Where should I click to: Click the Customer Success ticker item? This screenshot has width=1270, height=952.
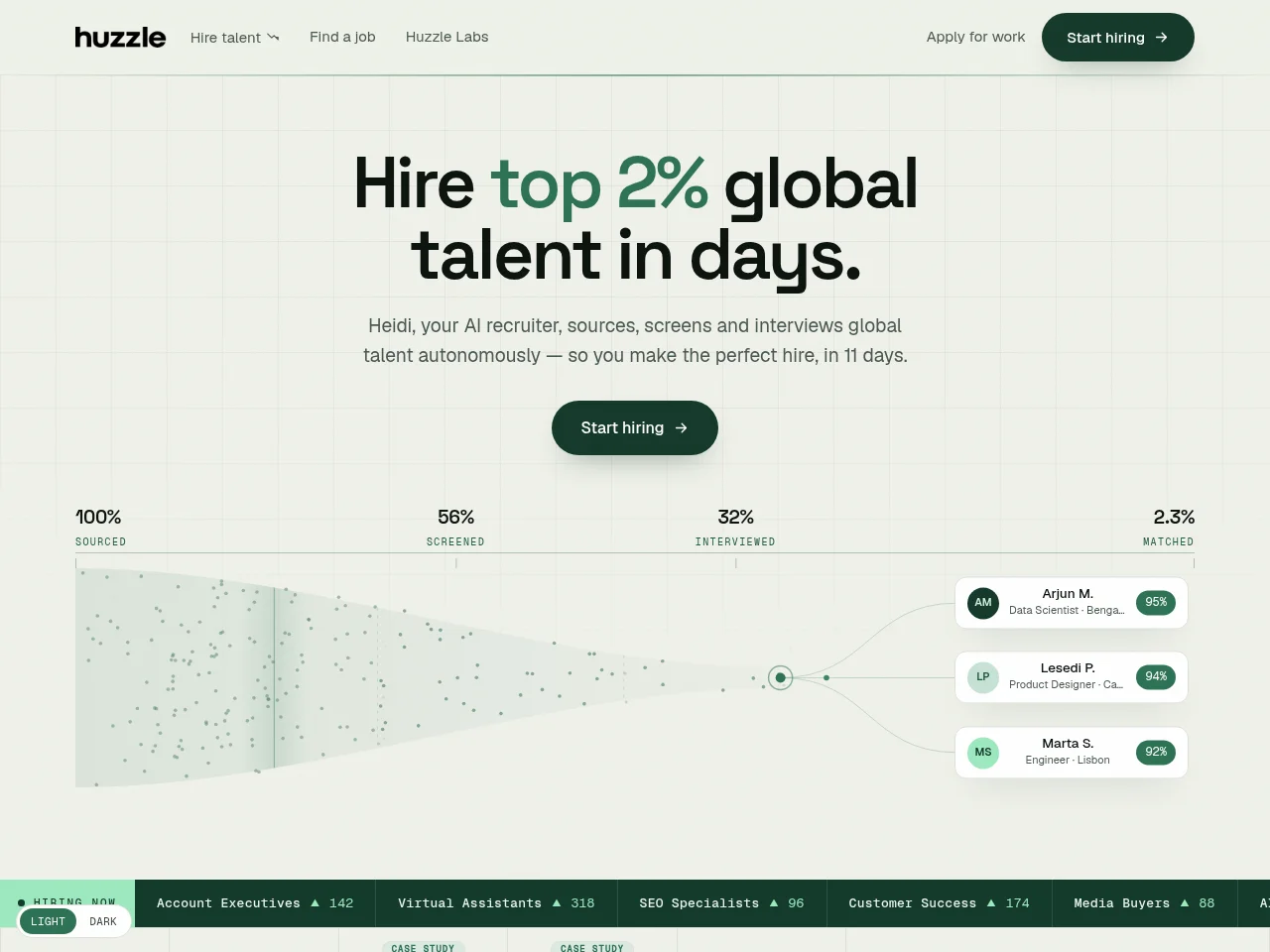939,903
